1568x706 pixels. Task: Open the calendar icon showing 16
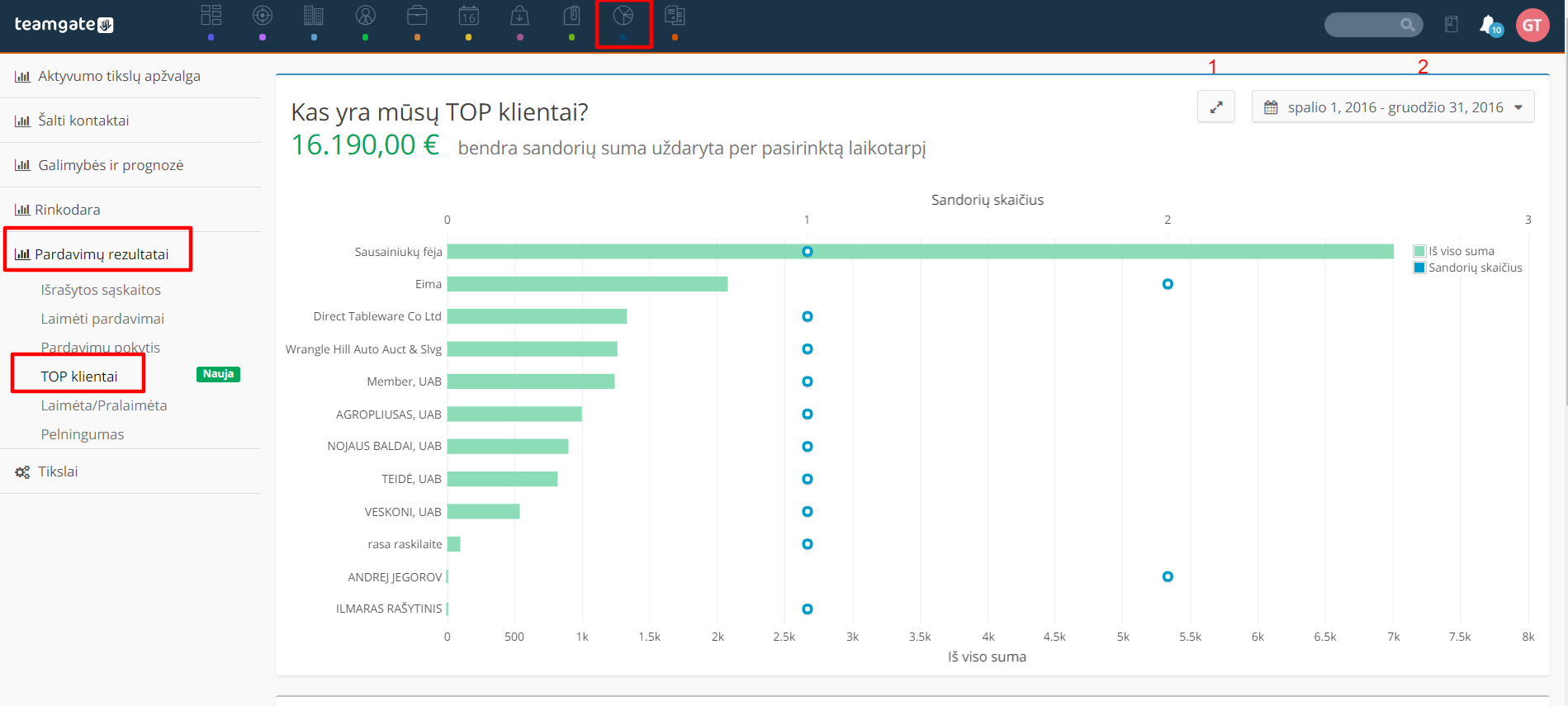(469, 16)
